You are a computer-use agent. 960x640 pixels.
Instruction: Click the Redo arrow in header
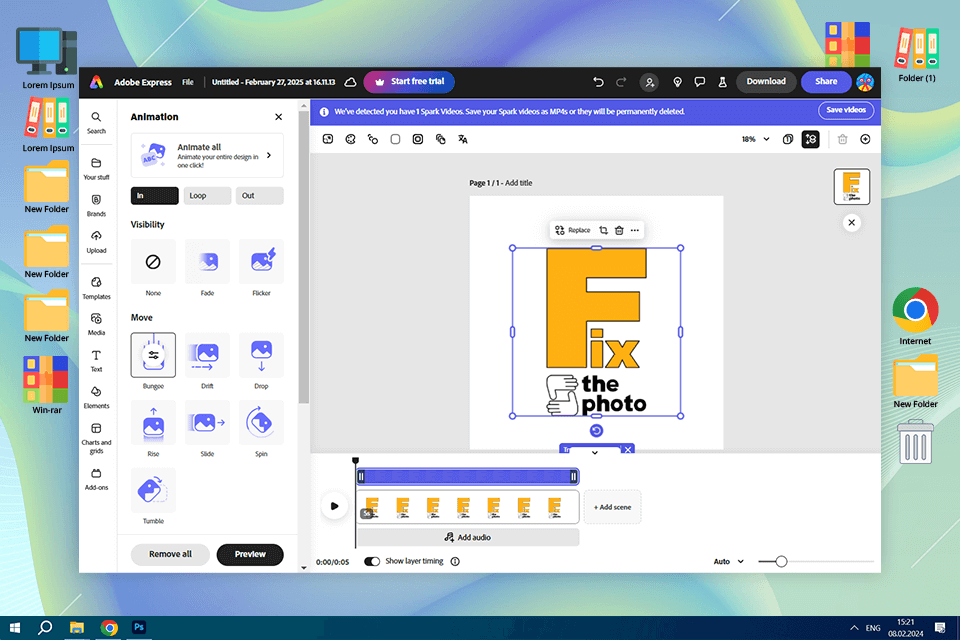click(621, 82)
